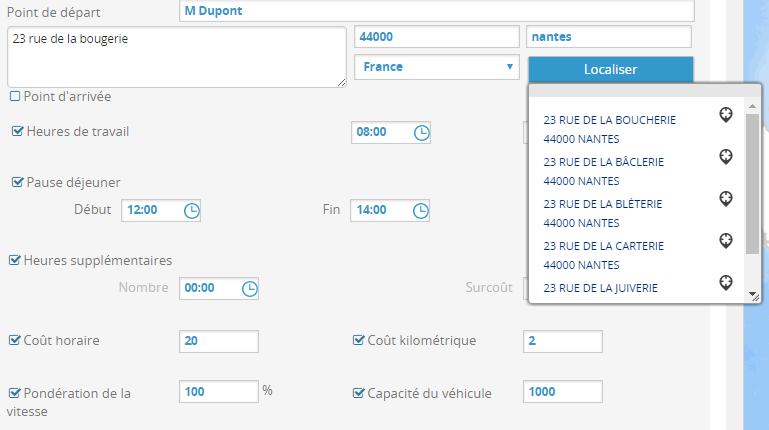Open clock picker for lunch end 14:00
The height and width of the screenshot is (430, 769).
[x=421, y=210]
